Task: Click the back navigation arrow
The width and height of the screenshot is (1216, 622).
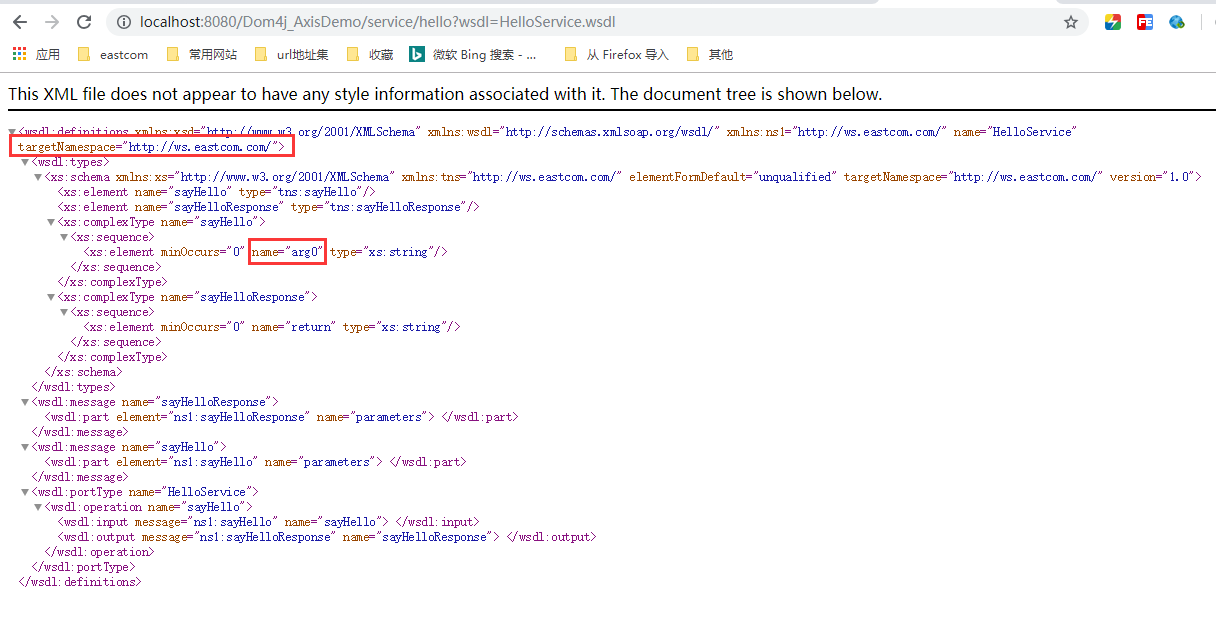Action: pyautogui.click(x=19, y=21)
